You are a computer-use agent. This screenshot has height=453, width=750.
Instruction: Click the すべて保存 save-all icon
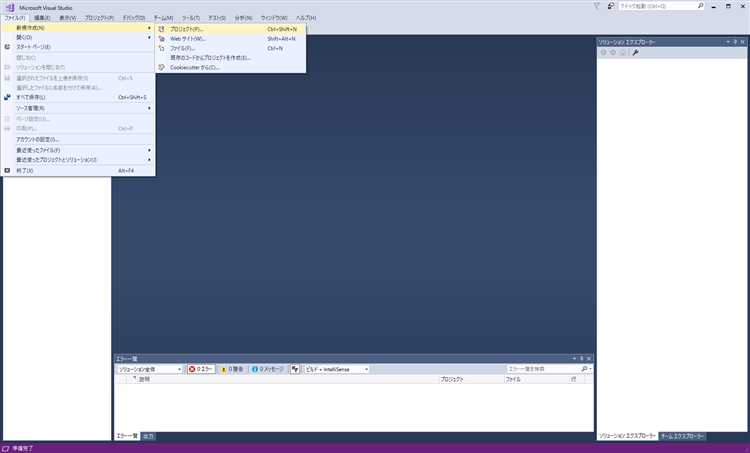pos(7,97)
